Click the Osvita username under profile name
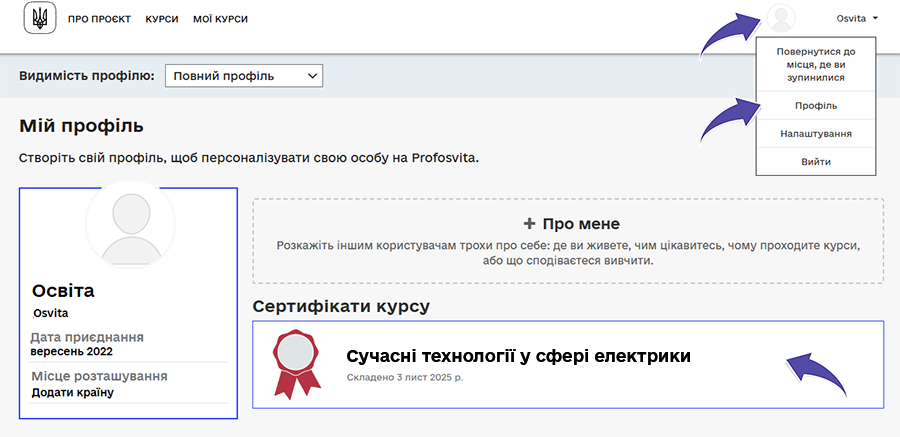This screenshot has height=437, width=900. pyautogui.click(x=51, y=314)
